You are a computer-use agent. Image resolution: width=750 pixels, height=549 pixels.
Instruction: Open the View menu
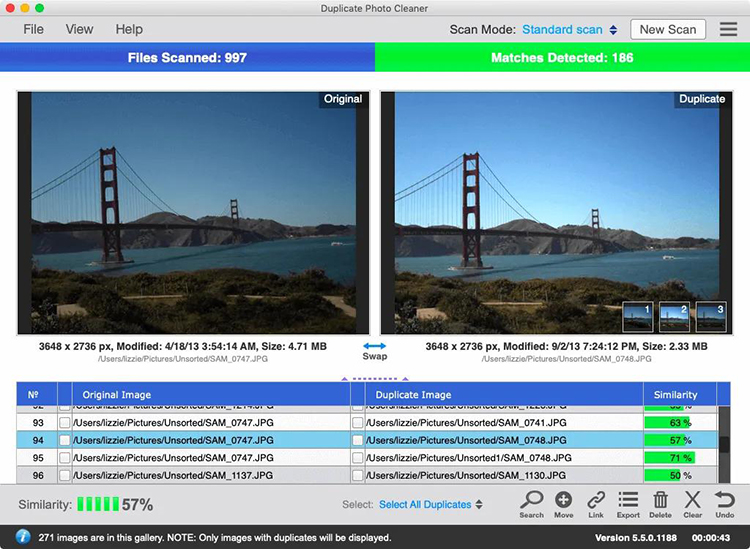[79, 29]
